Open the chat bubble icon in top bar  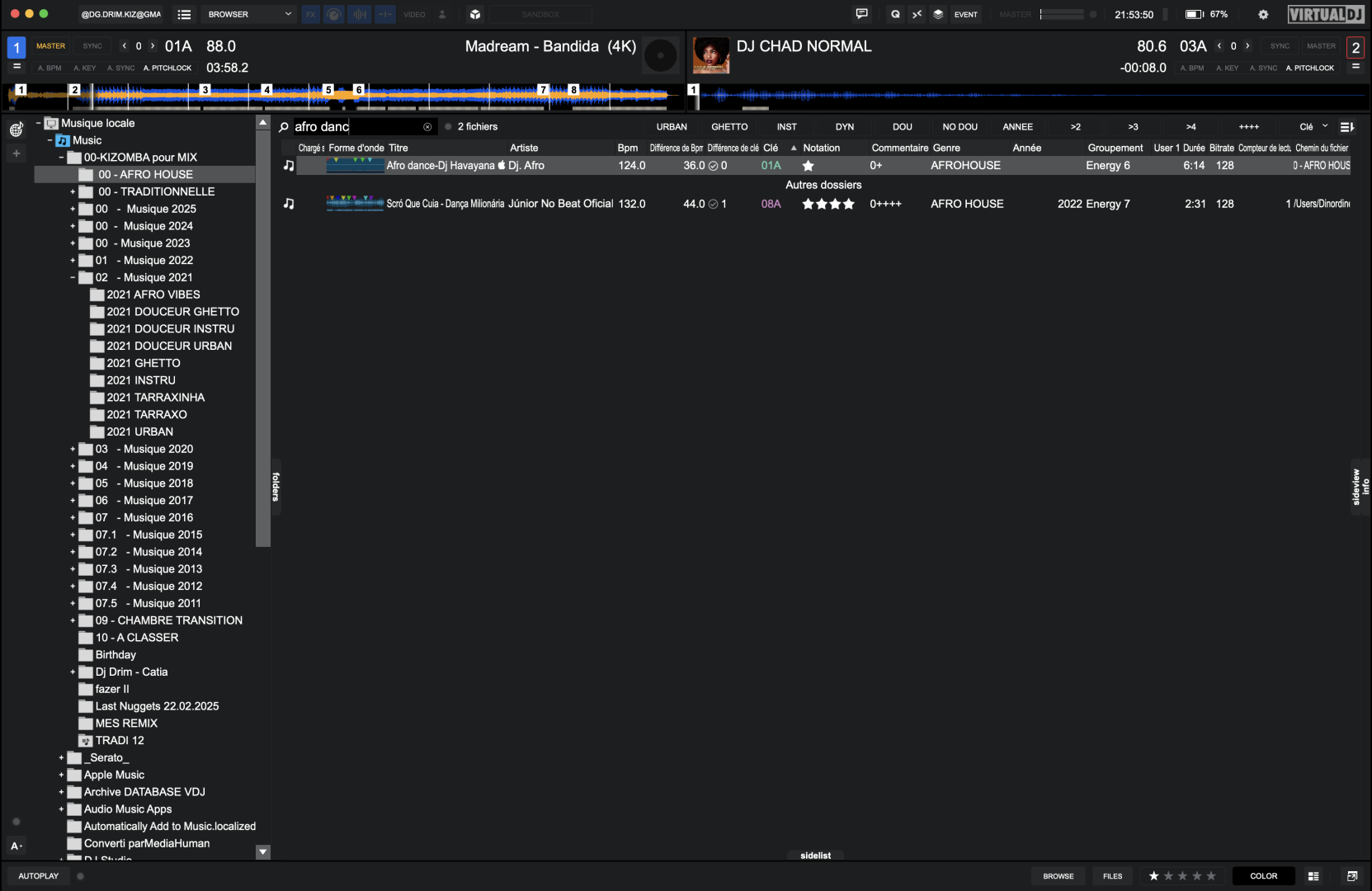coord(862,14)
